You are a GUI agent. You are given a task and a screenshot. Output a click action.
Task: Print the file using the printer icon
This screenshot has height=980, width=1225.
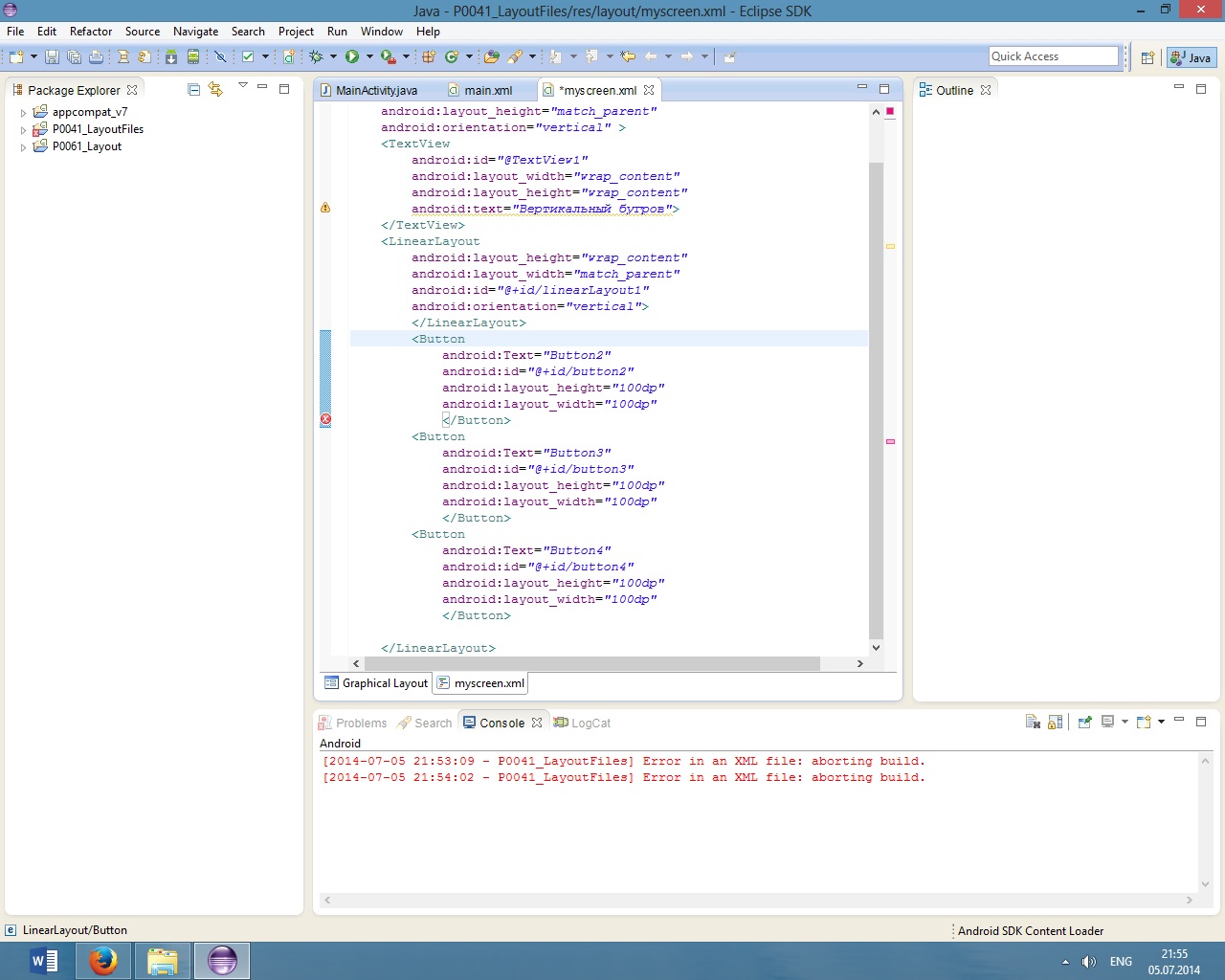pos(96,57)
